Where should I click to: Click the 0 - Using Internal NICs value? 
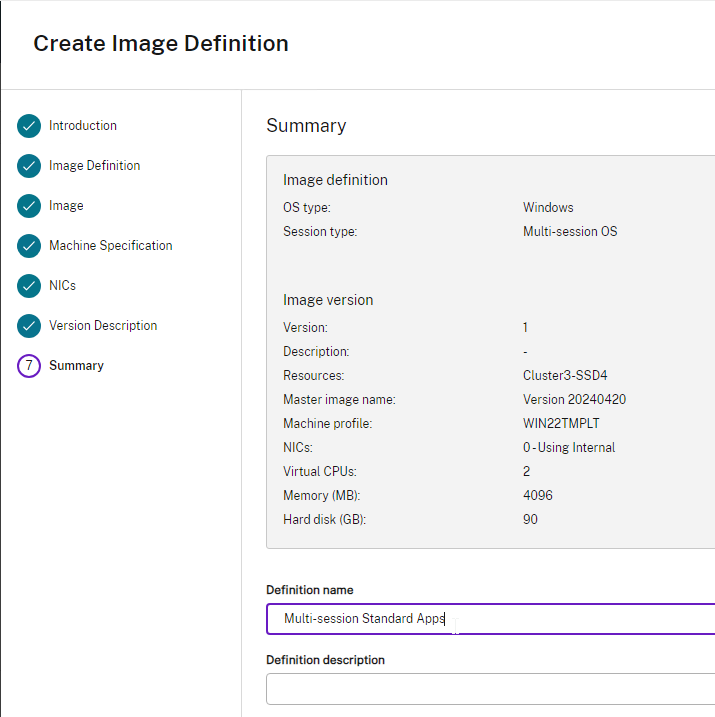point(569,448)
